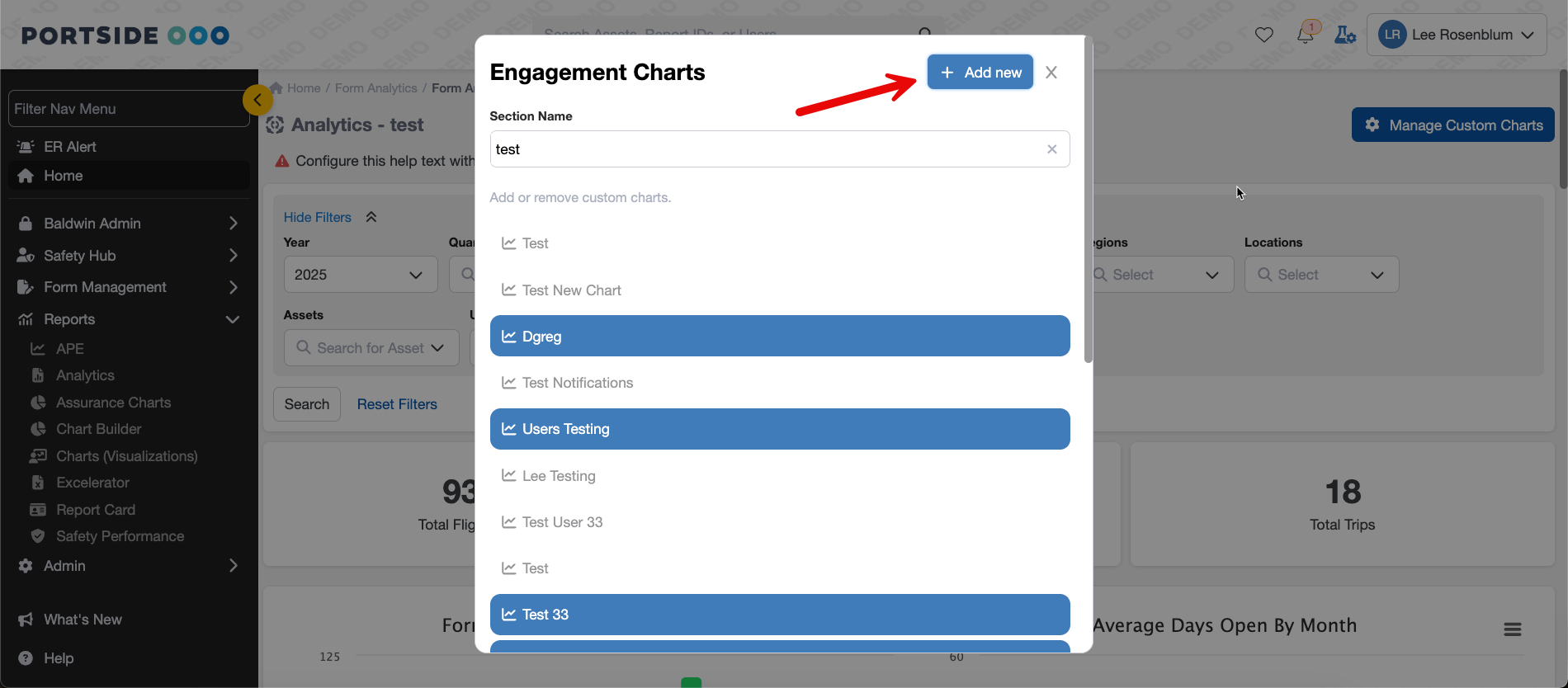
Task: Deselect the Dgreg chart
Action: pos(779,337)
